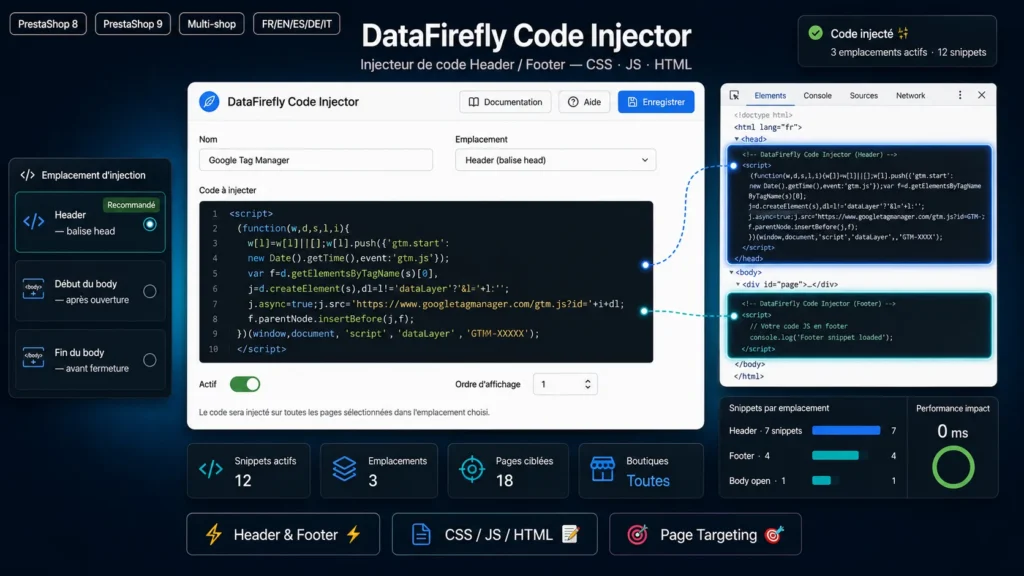The image size is (1024, 576).
Task: Click the Boutiques shop icon
Action: coord(602,470)
